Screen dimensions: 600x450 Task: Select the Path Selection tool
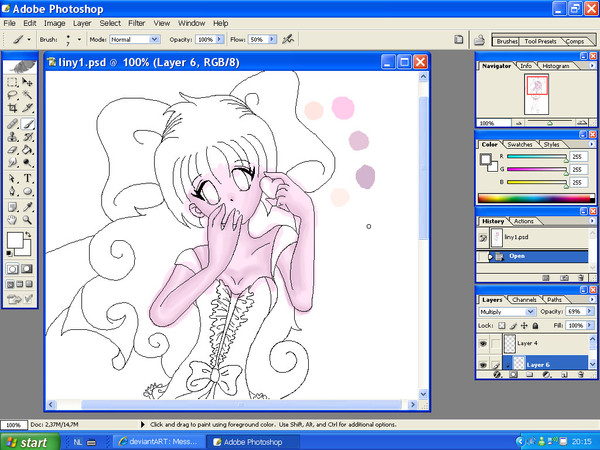12,178
